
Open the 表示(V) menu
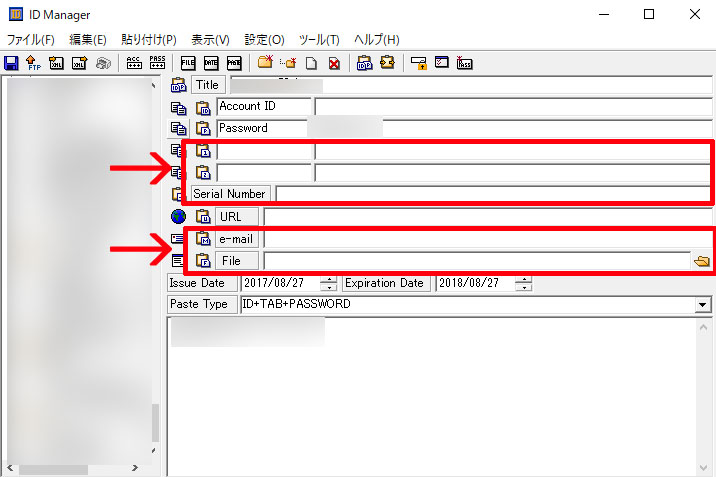click(x=210, y=40)
